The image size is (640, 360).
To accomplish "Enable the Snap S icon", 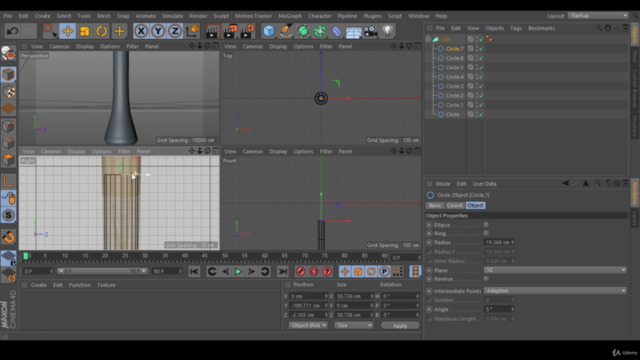I will (x=8, y=215).
